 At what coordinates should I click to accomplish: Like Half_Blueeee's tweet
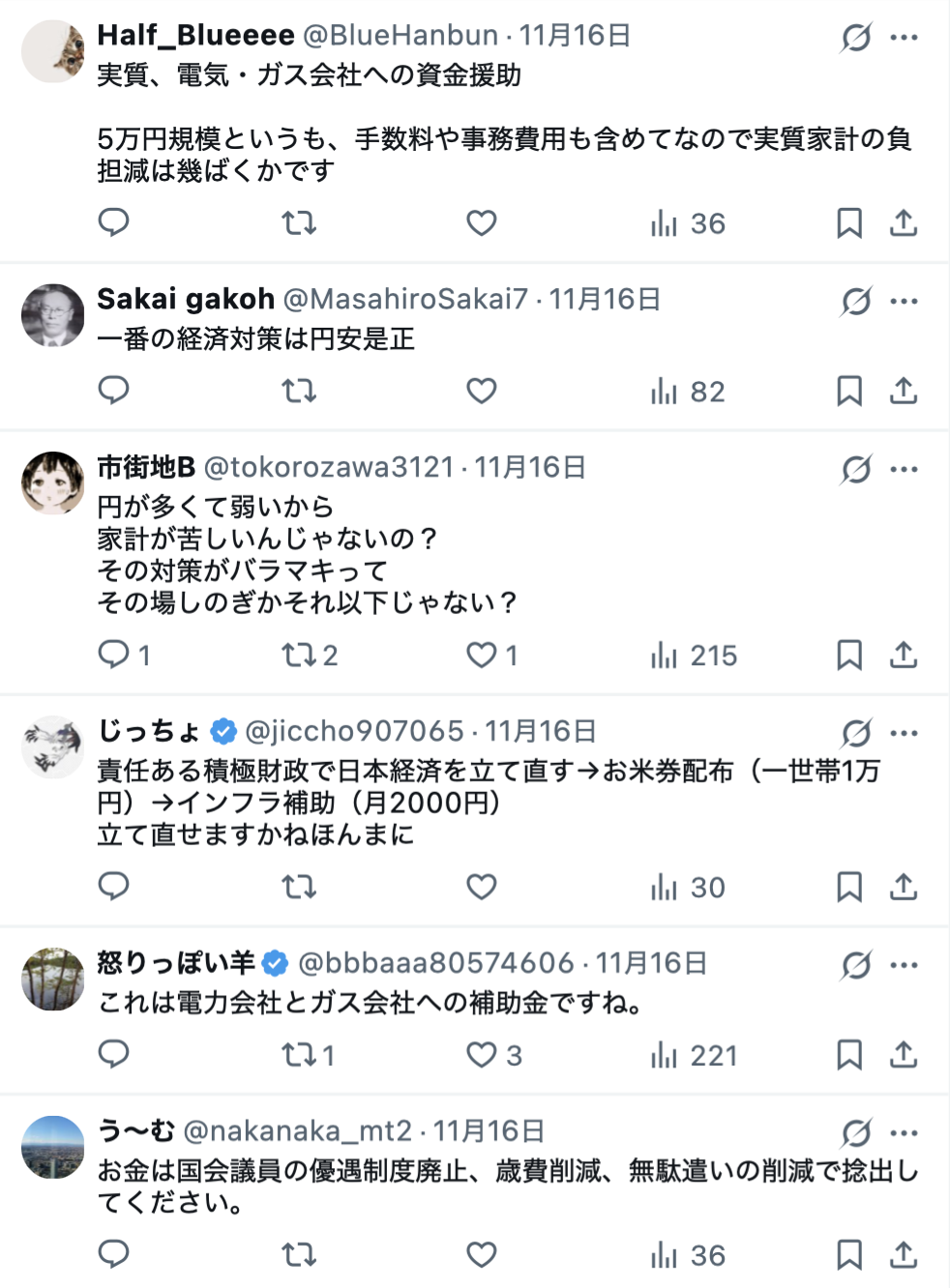[x=482, y=223]
